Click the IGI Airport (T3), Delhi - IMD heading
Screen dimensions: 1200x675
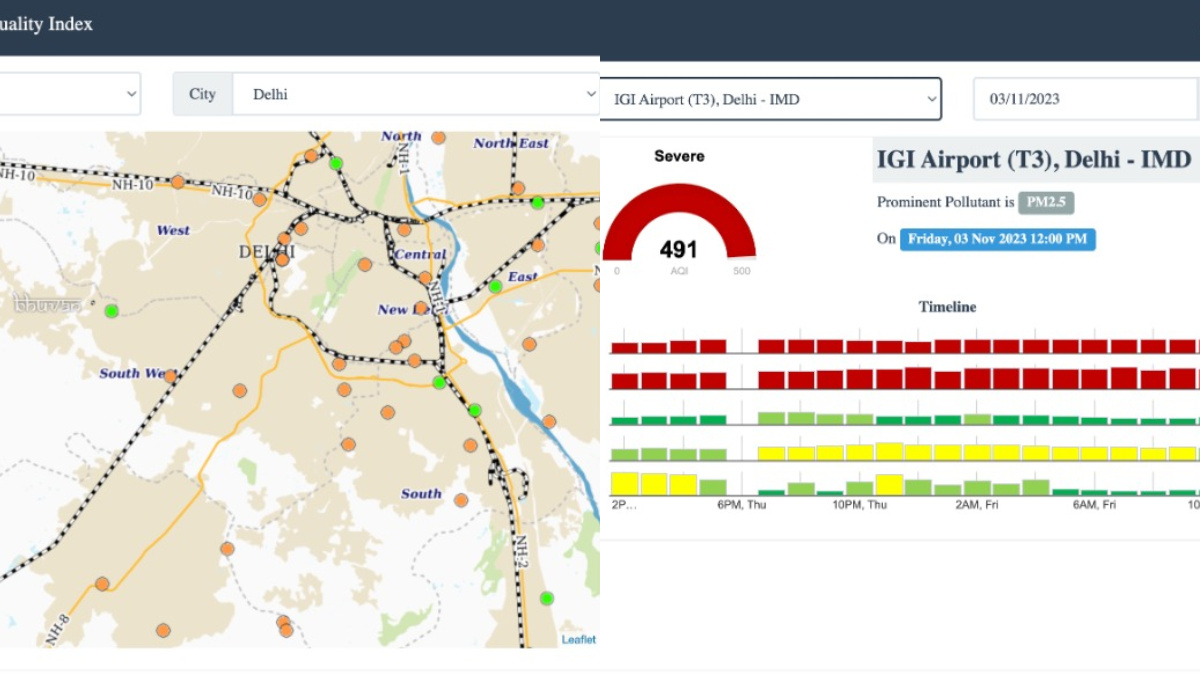(x=1033, y=159)
